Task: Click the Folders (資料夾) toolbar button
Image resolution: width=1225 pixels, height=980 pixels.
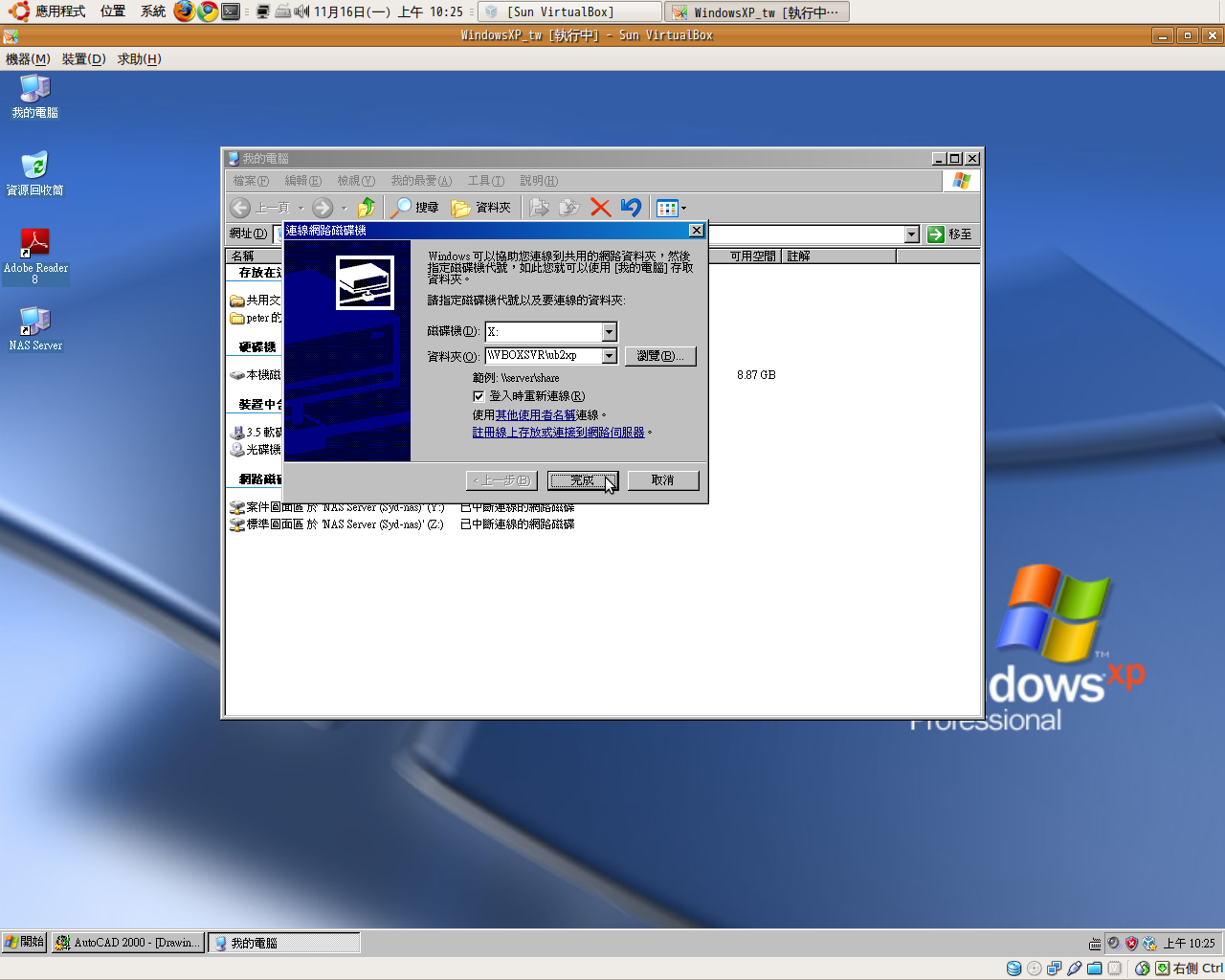Action: 481,208
